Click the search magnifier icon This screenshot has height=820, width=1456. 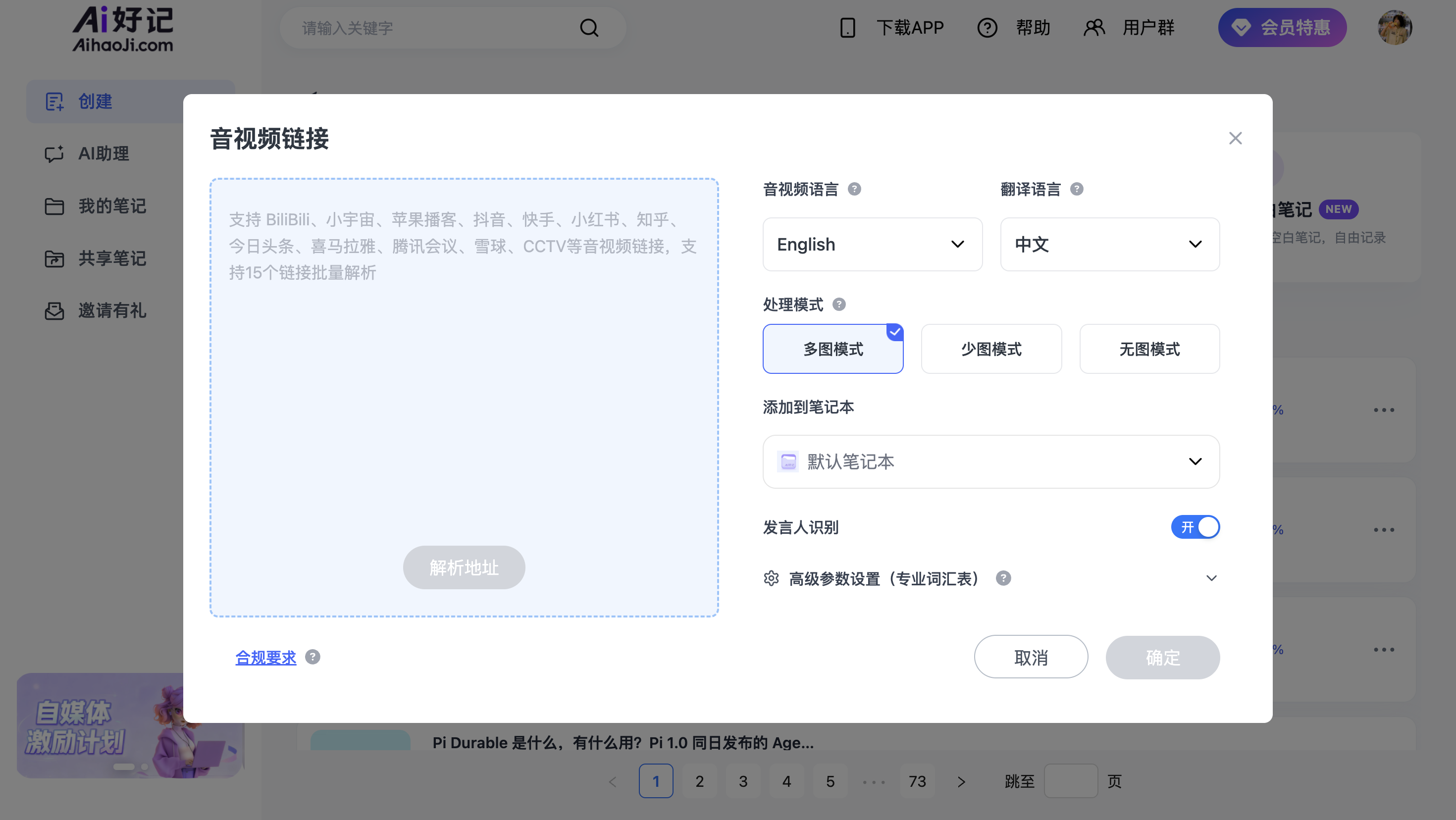coord(589,28)
